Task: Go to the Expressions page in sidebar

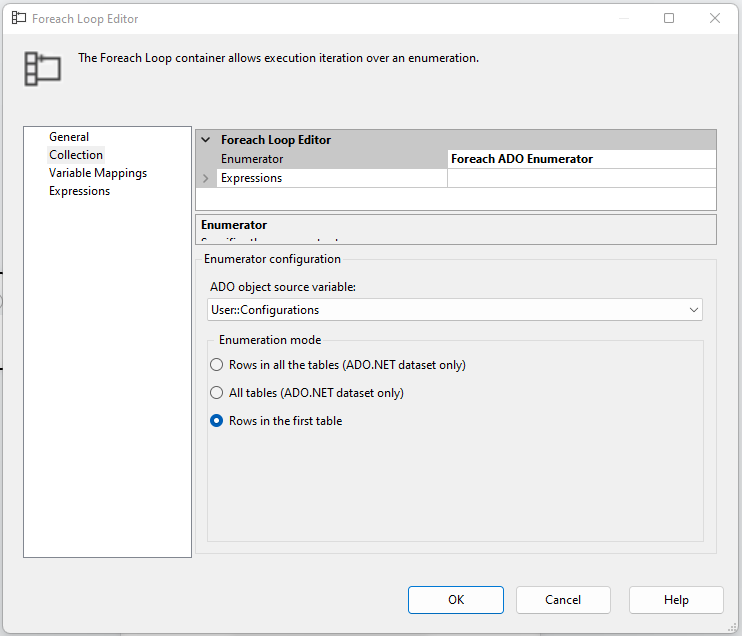Action: (80, 191)
